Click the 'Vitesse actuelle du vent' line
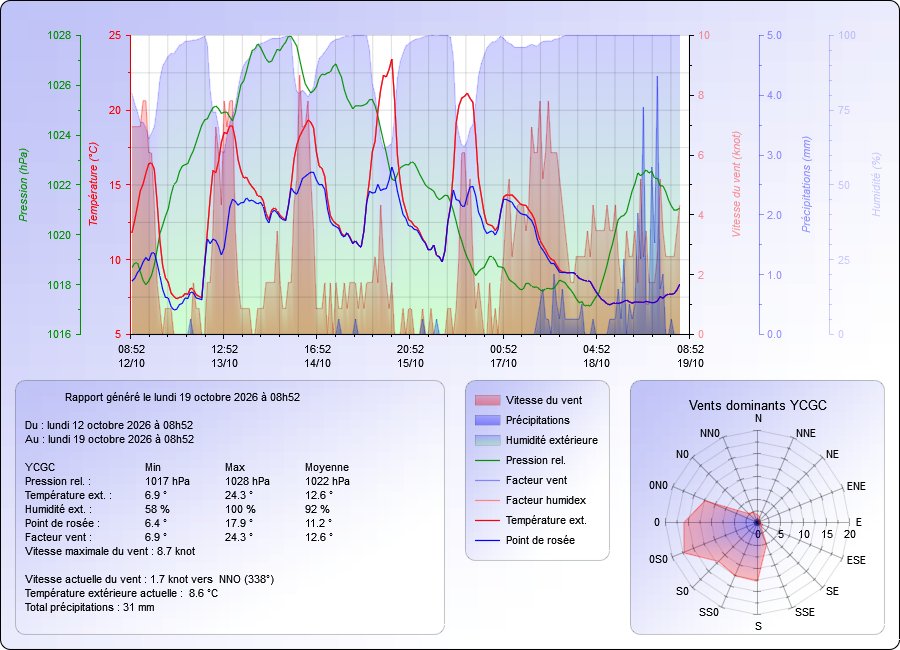Viewport: 900px width, 650px height. [149, 579]
